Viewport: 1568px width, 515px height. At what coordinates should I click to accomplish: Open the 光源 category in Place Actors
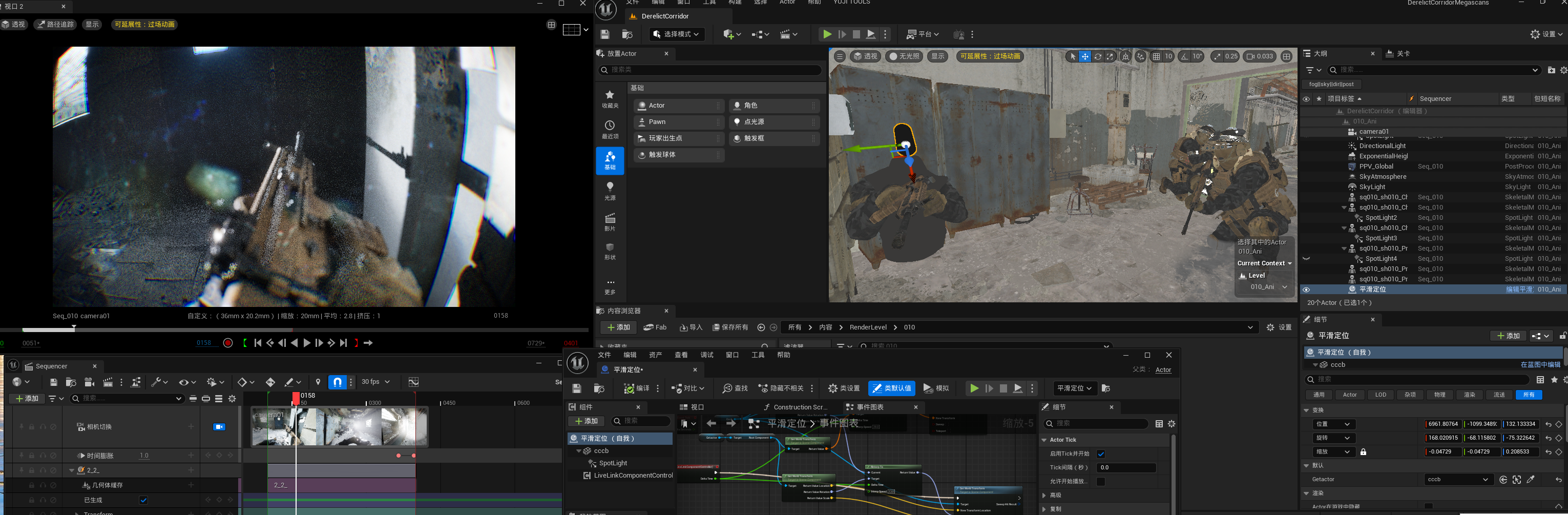click(x=610, y=191)
